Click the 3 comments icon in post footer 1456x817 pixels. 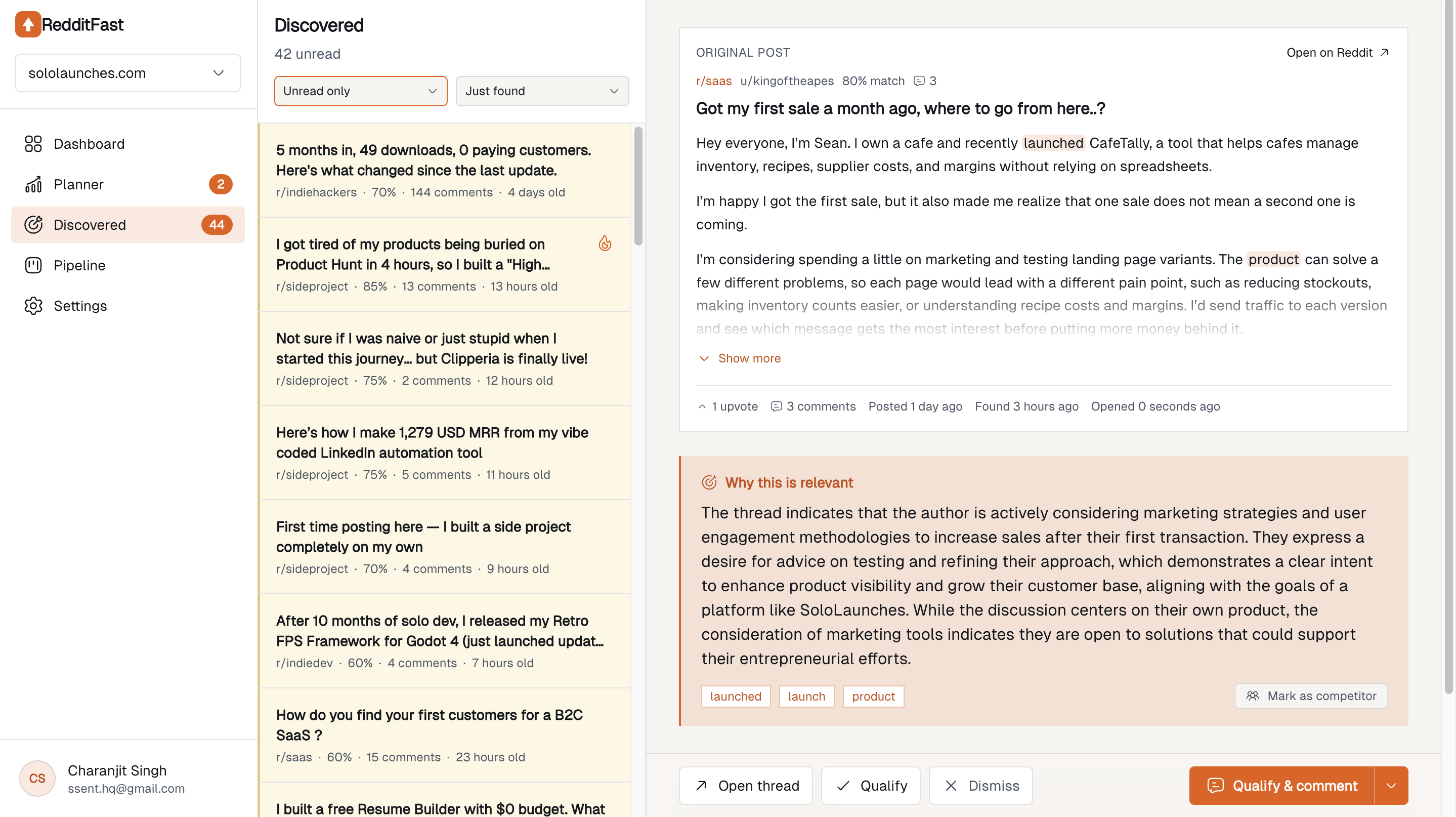777,406
